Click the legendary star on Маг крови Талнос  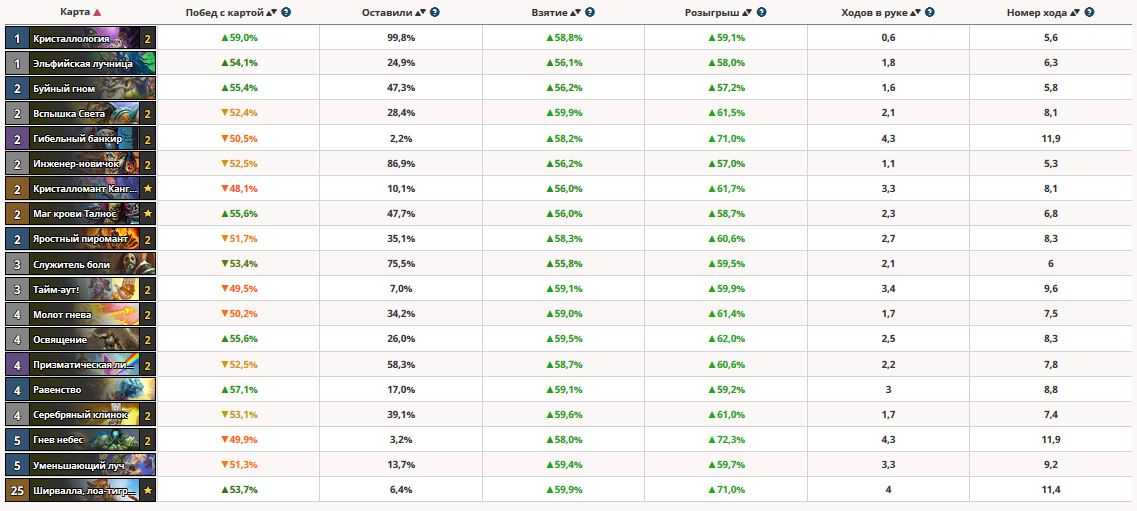(148, 214)
